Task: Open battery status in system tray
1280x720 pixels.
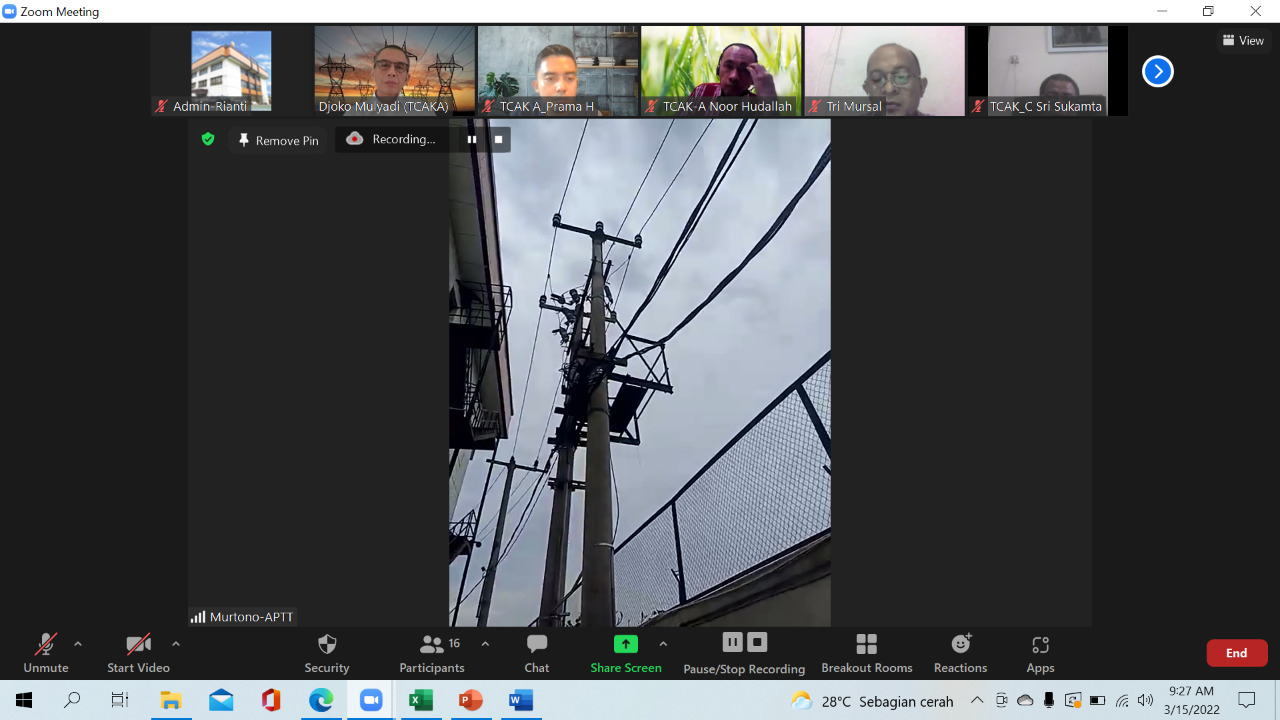Action: (x=1097, y=700)
